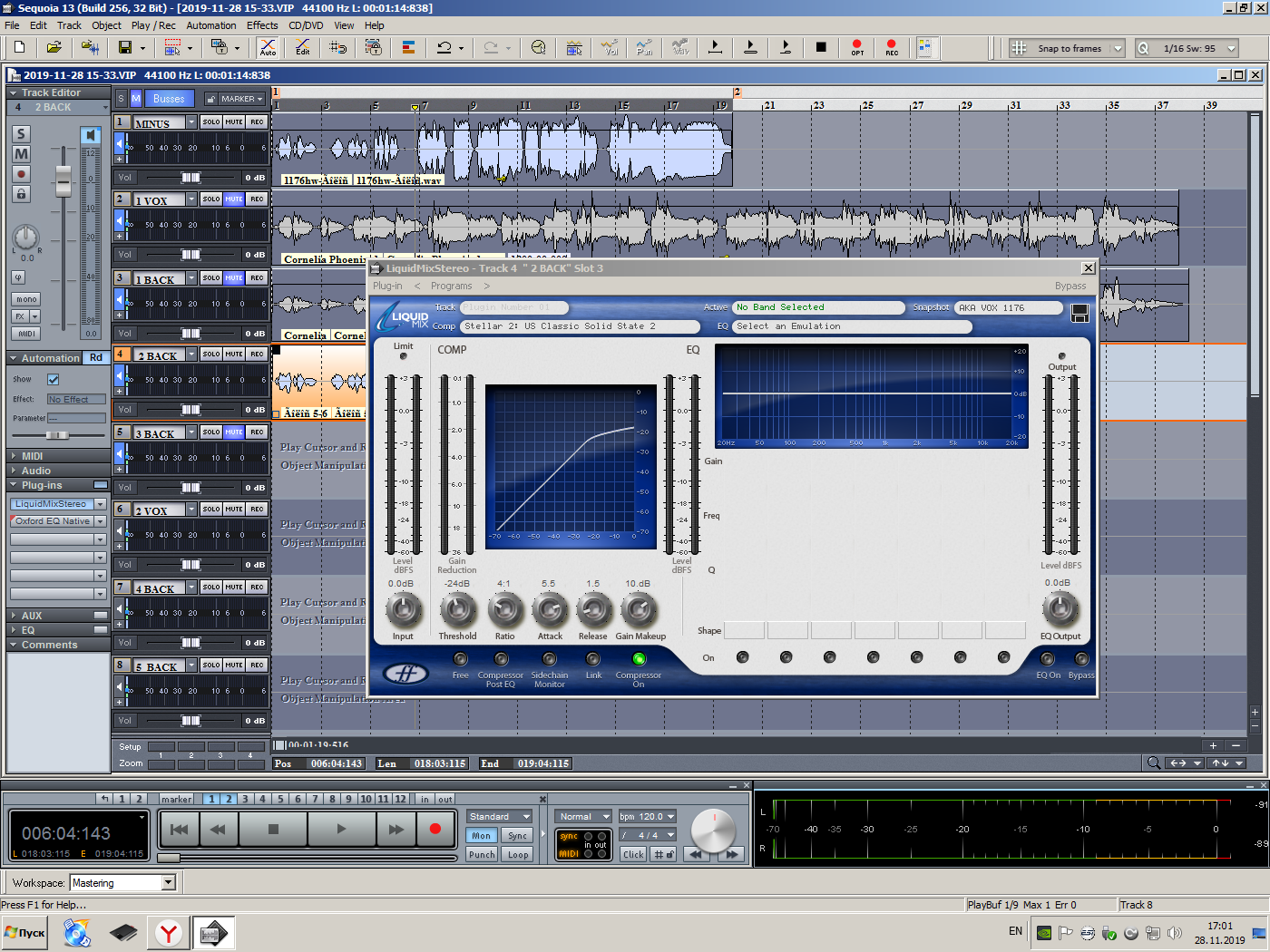This screenshot has width=1270, height=952.
Task: Open Programs menu in plugin window
Action: click(451, 286)
